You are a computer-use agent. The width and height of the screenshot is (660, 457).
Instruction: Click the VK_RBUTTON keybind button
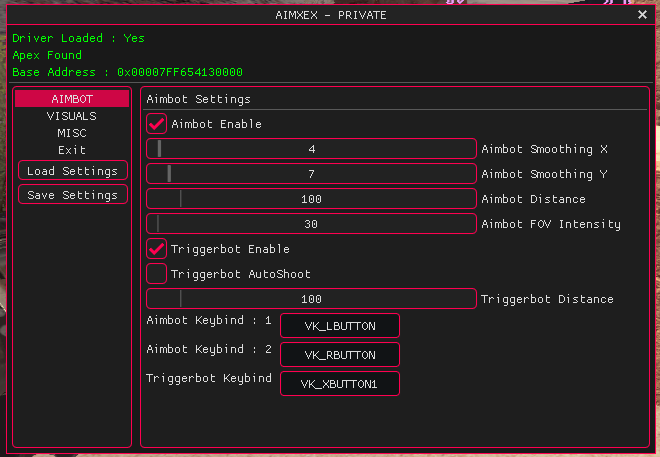click(x=340, y=355)
